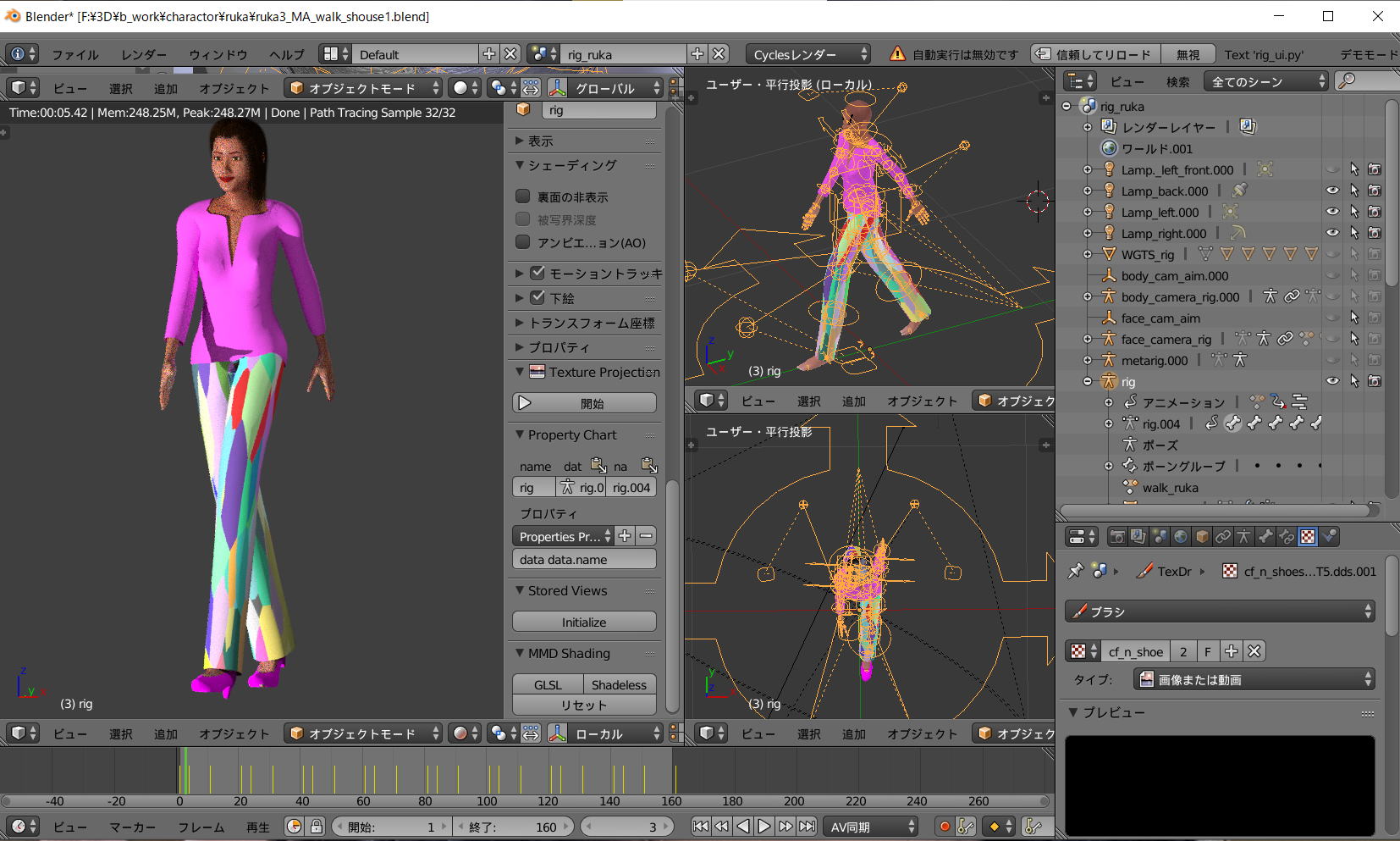The width and height of the screenshot is (1400, 841).
Task: Collapse the rig_ruka scene tree
Action: tap(1067, 107)
